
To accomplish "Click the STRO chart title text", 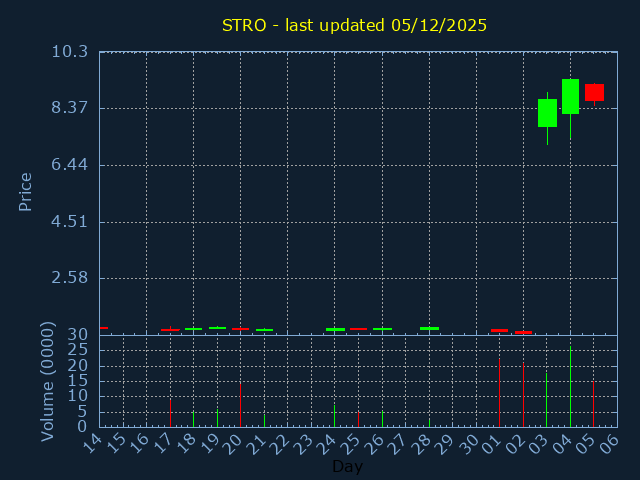I will point(354,25).
